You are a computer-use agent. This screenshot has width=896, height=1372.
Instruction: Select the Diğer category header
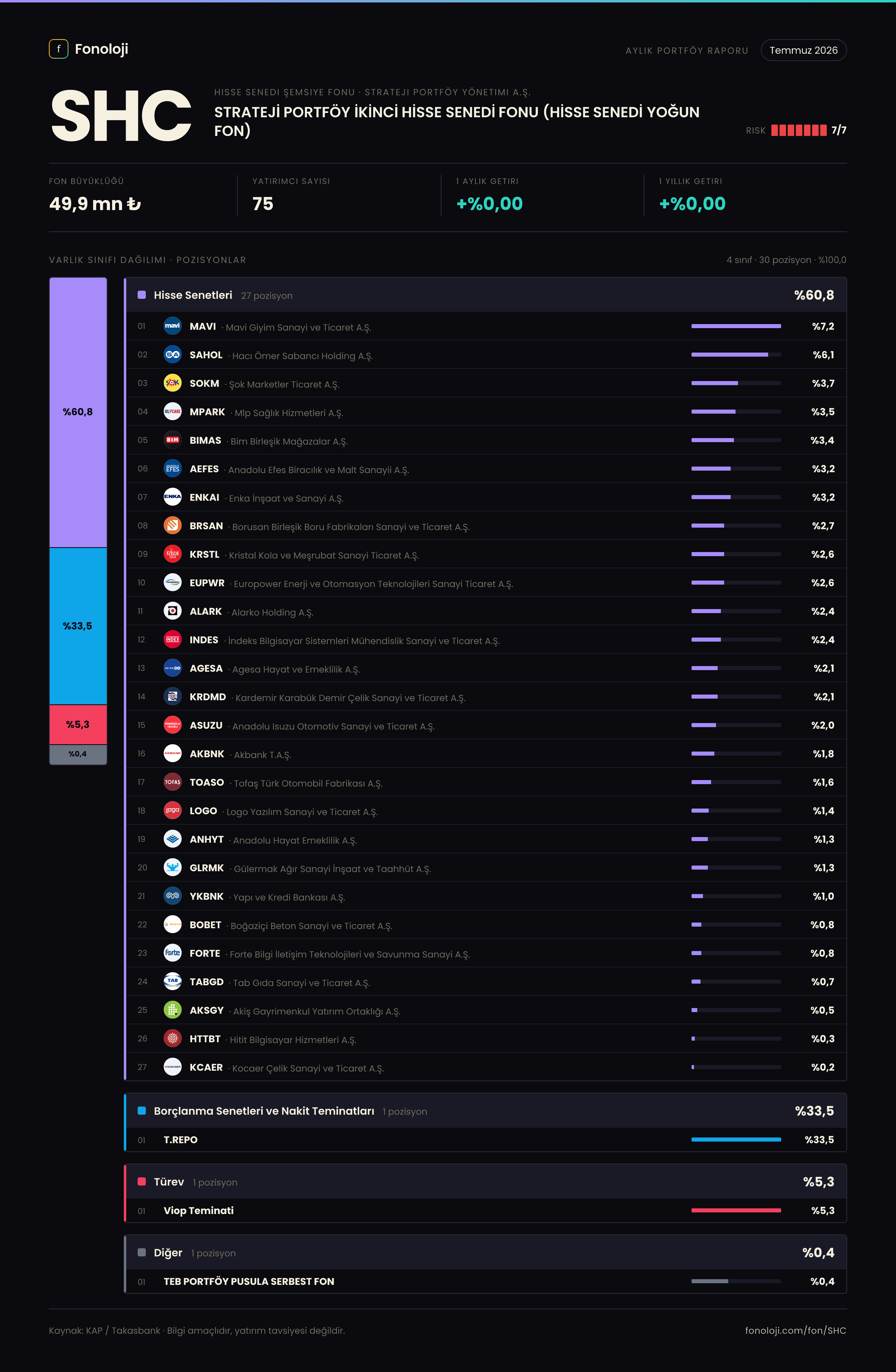(485, 1253)
